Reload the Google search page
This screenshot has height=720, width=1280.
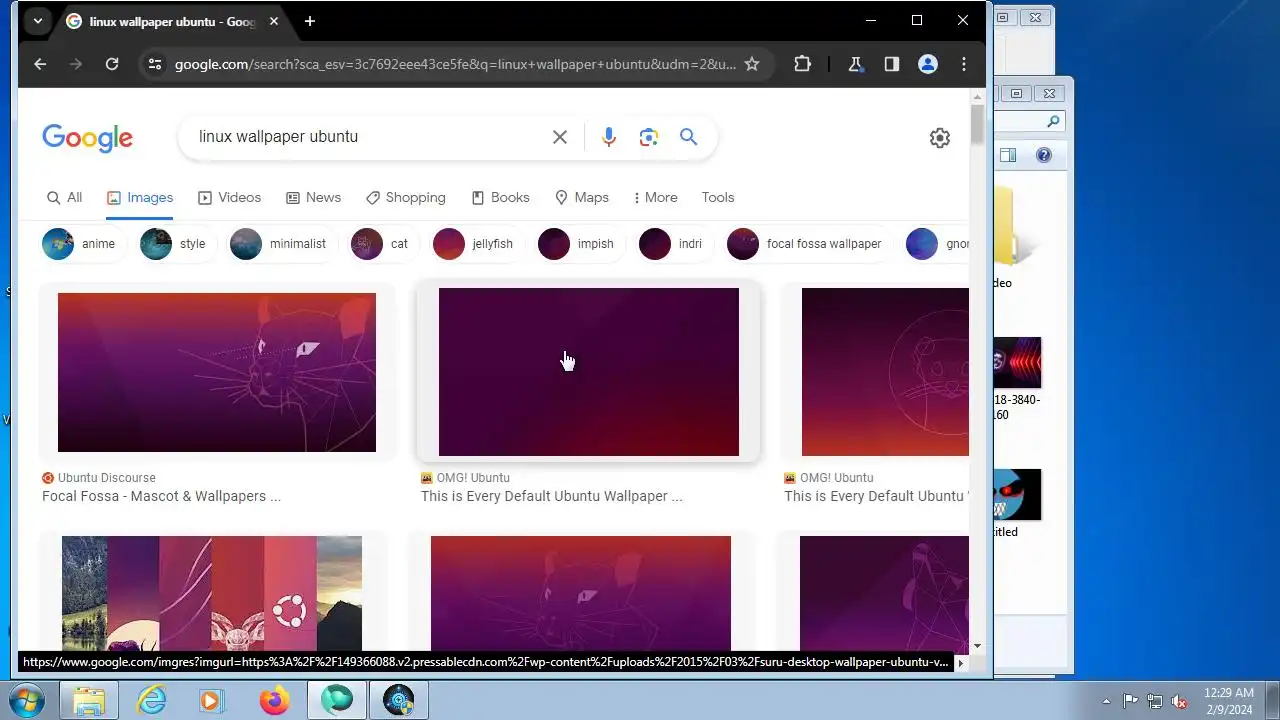(112, 64)
